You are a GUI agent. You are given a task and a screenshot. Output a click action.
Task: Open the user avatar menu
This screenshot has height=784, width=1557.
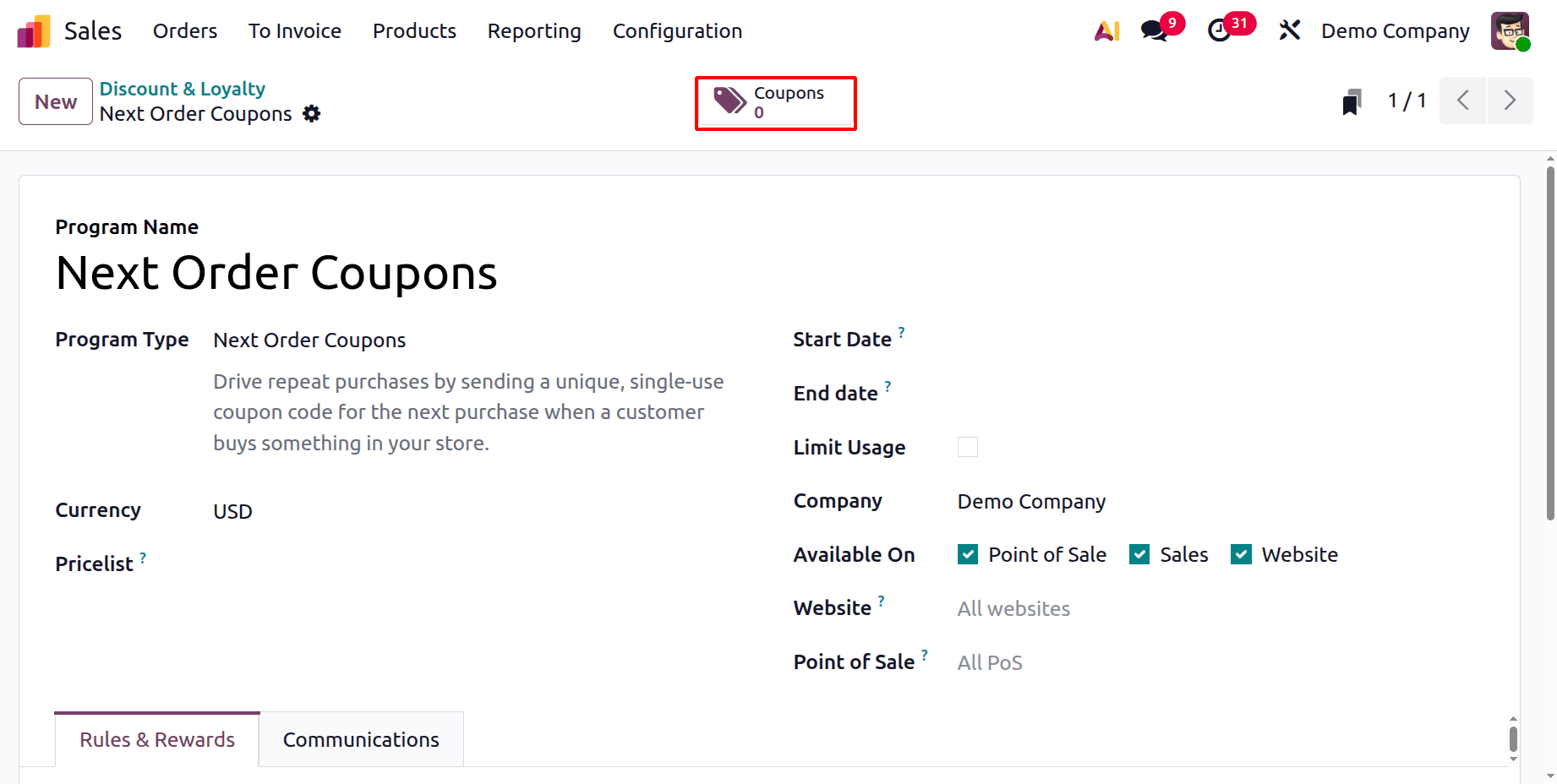click(x=1511, y=30)
